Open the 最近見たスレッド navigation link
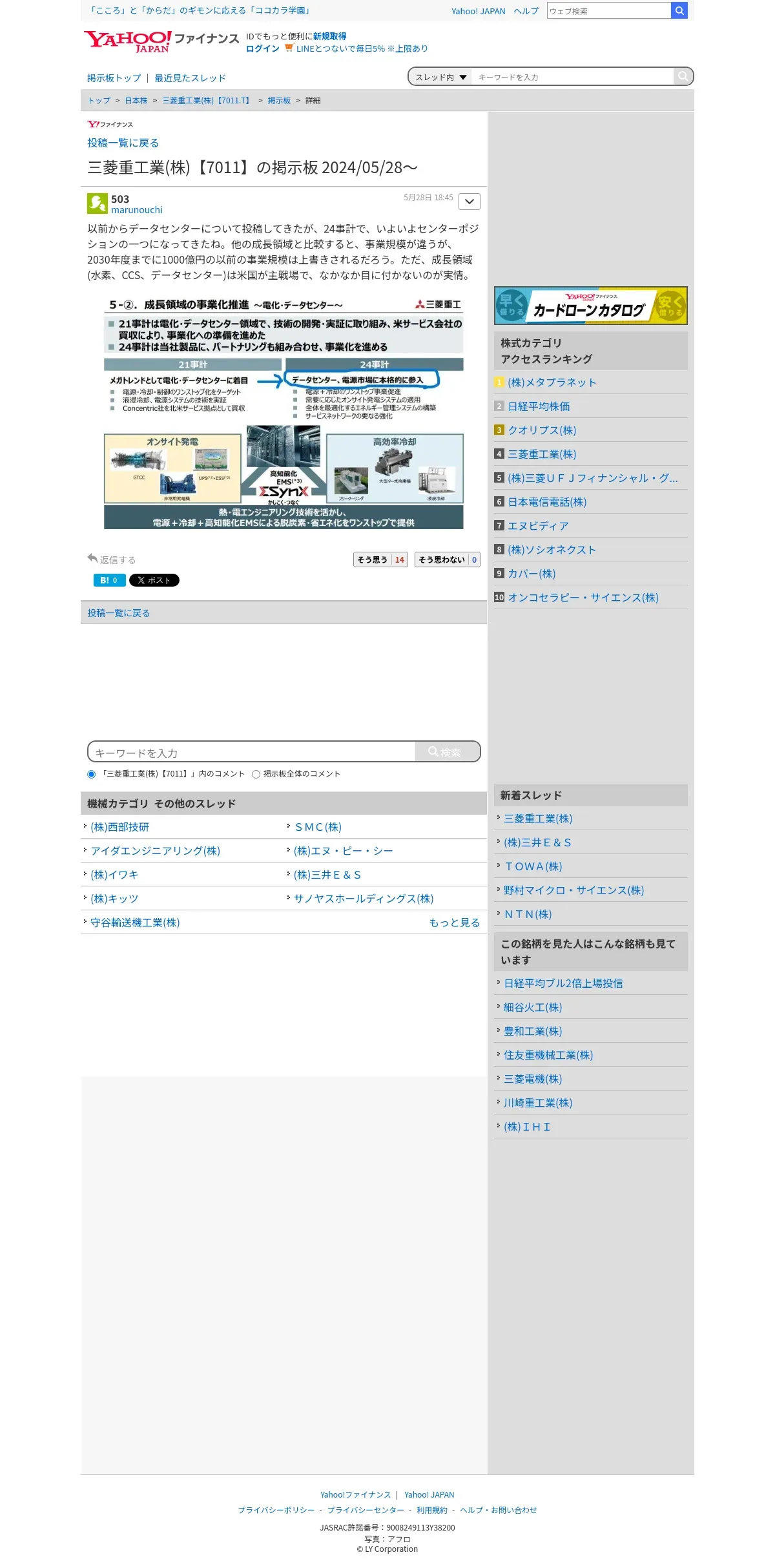 click(190, 78)
